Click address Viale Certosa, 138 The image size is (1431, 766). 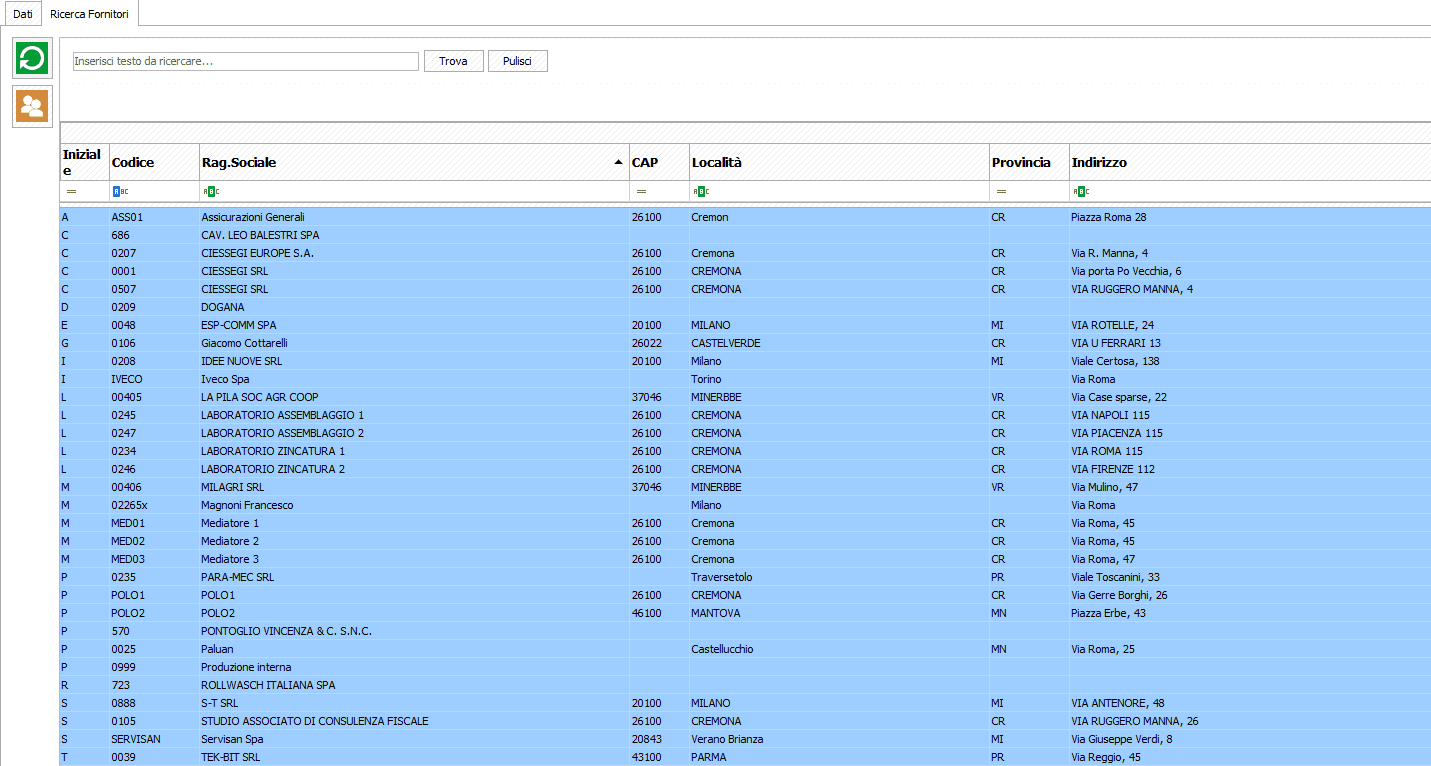(x=1250, y=361)
